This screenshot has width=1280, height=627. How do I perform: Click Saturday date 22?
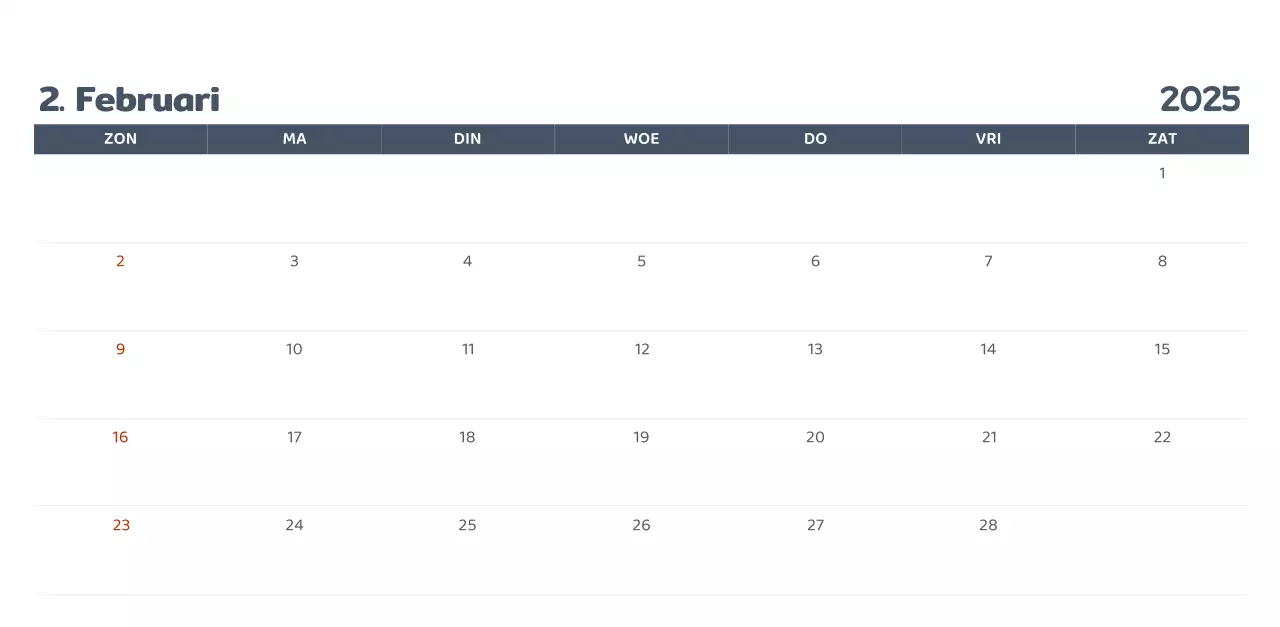point(1162,437)
